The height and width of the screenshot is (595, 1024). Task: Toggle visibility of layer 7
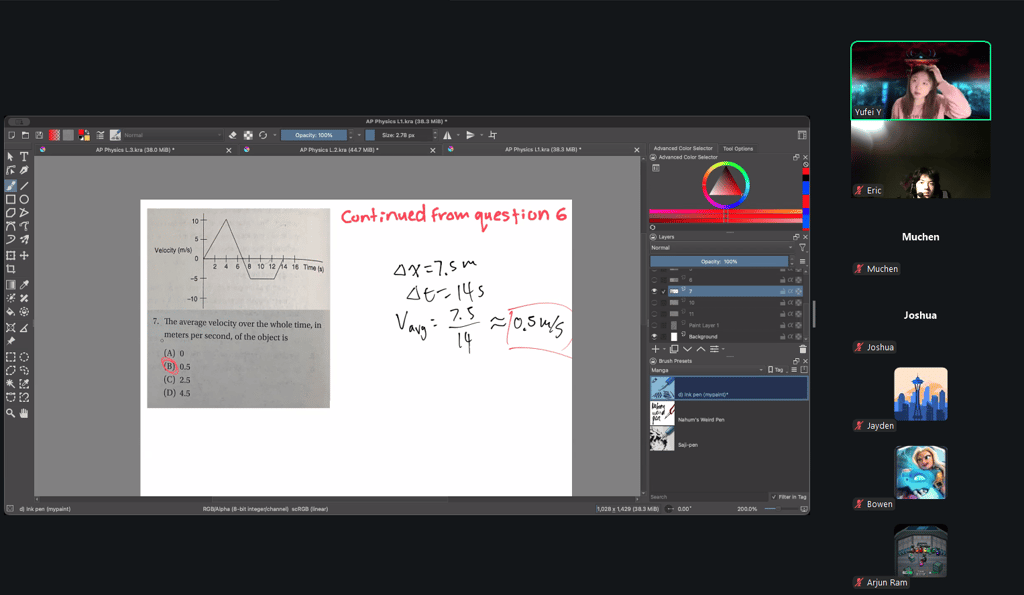[655, 291]
